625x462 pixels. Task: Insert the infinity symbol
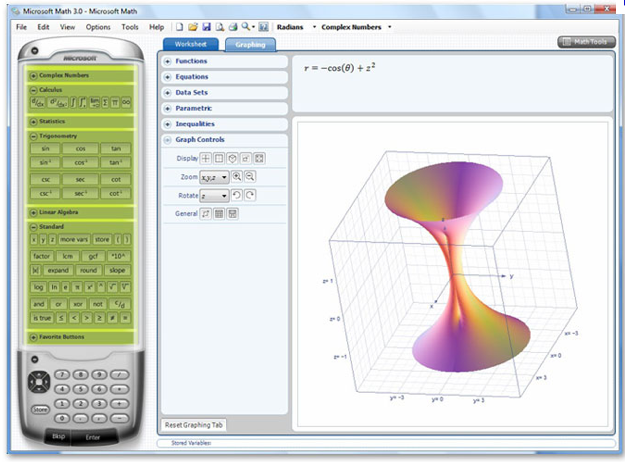click(126, 102)
